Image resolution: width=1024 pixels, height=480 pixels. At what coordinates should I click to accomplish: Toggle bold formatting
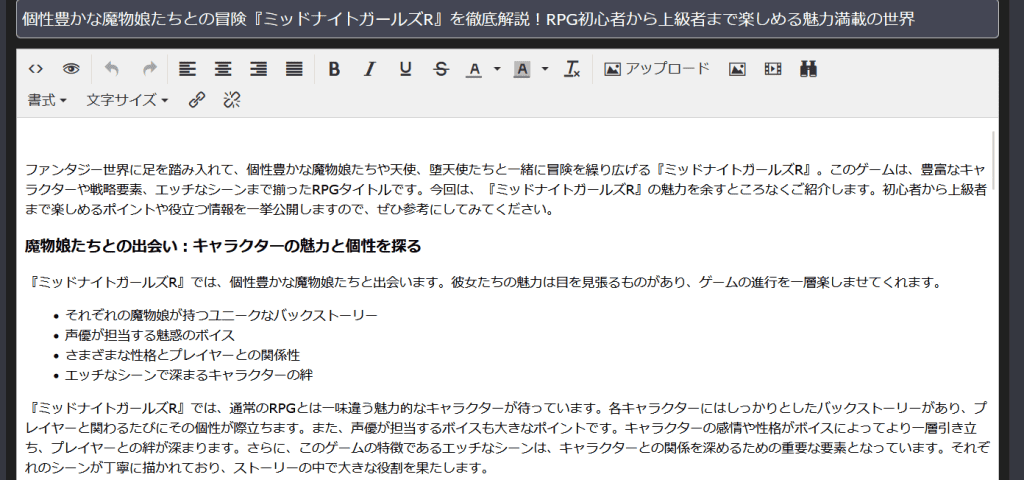(334, 69)
